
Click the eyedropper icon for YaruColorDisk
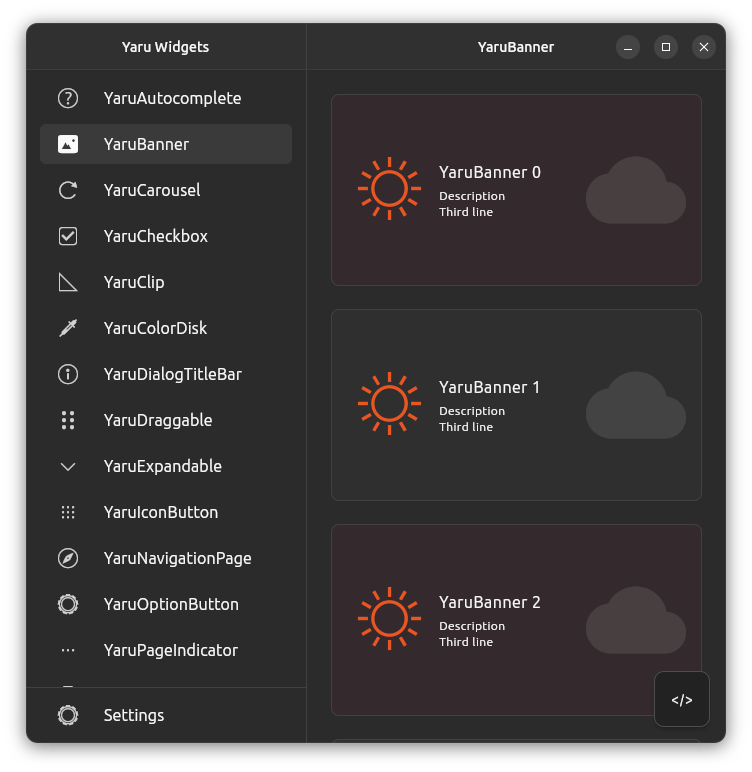coord(68,328)
